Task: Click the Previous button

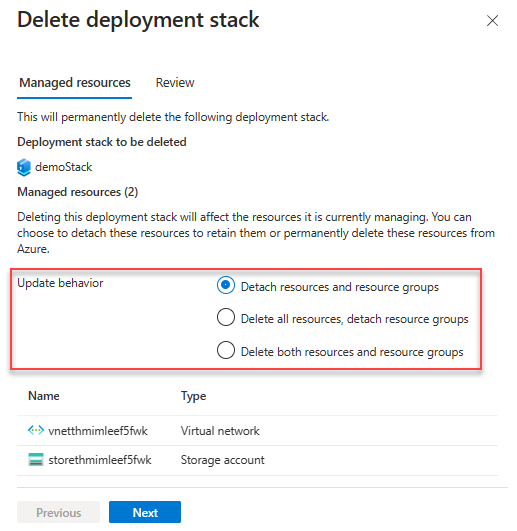Action: pyautogui.click(x=59, y=512)
